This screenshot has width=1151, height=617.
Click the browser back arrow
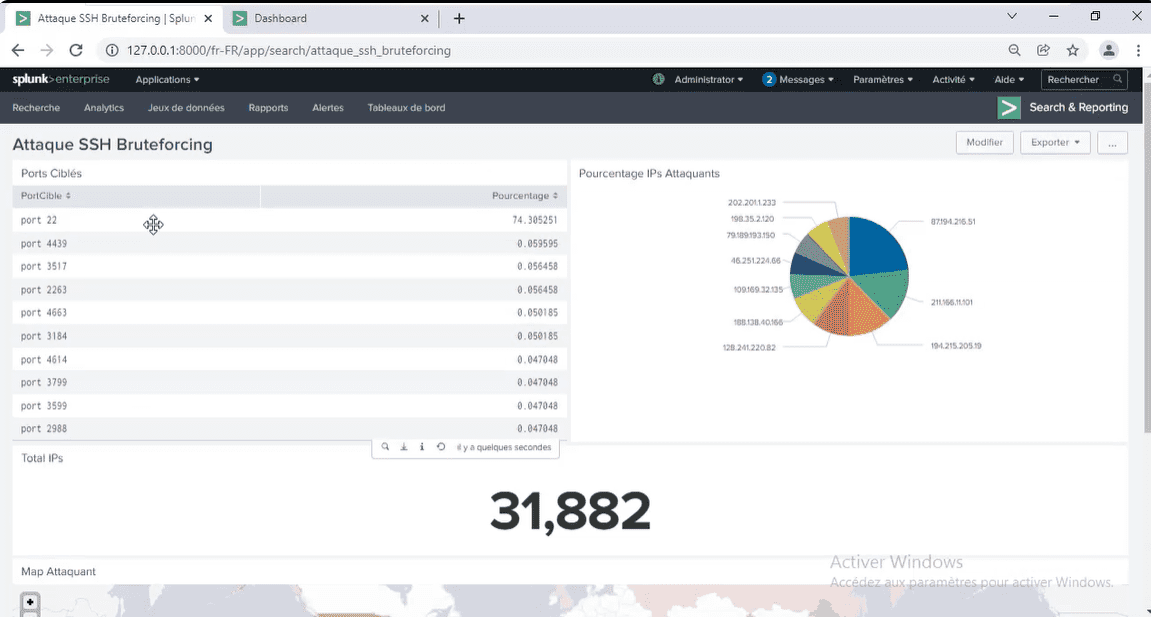point(18,51)
